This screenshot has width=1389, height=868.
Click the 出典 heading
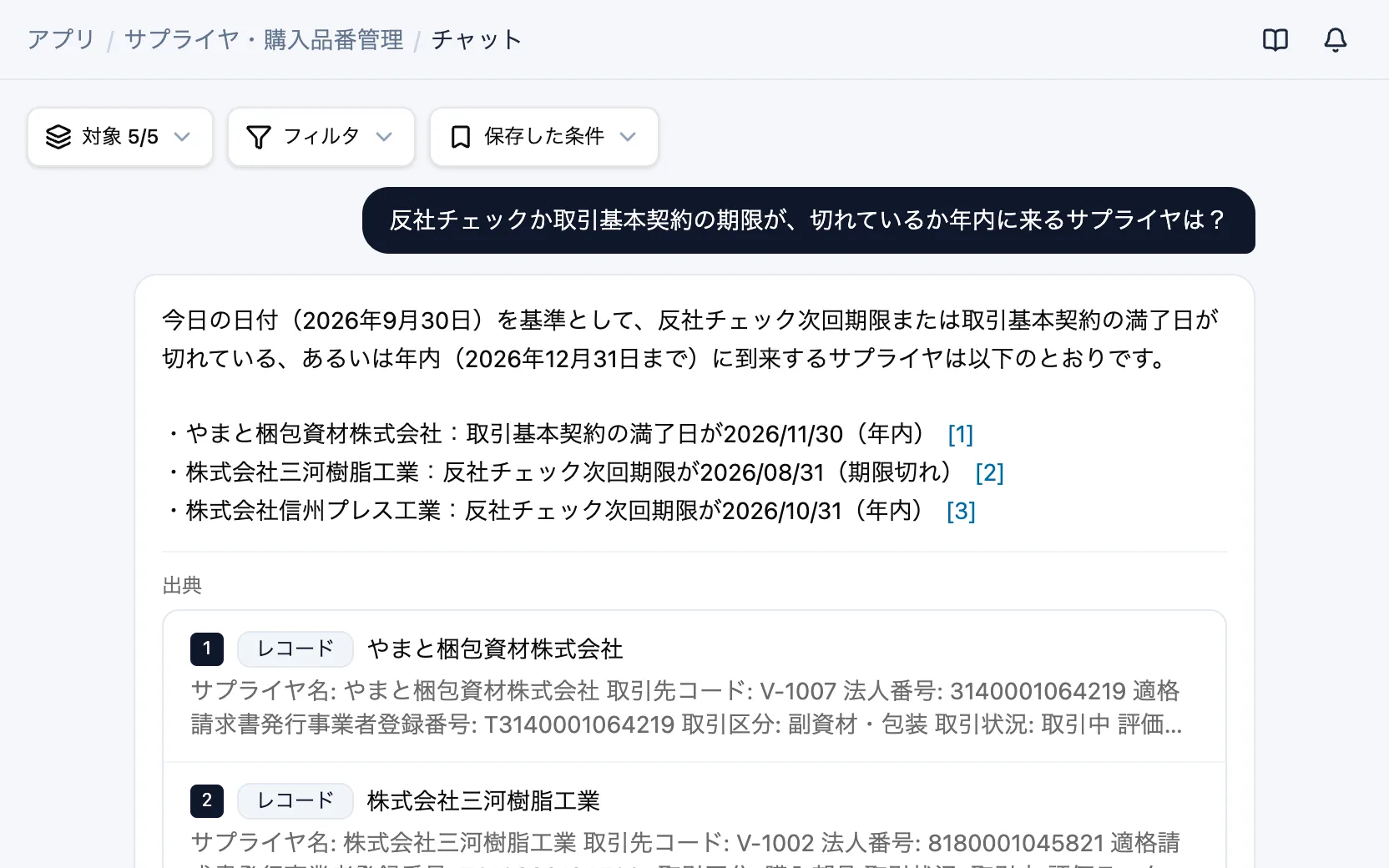[182, 585]
